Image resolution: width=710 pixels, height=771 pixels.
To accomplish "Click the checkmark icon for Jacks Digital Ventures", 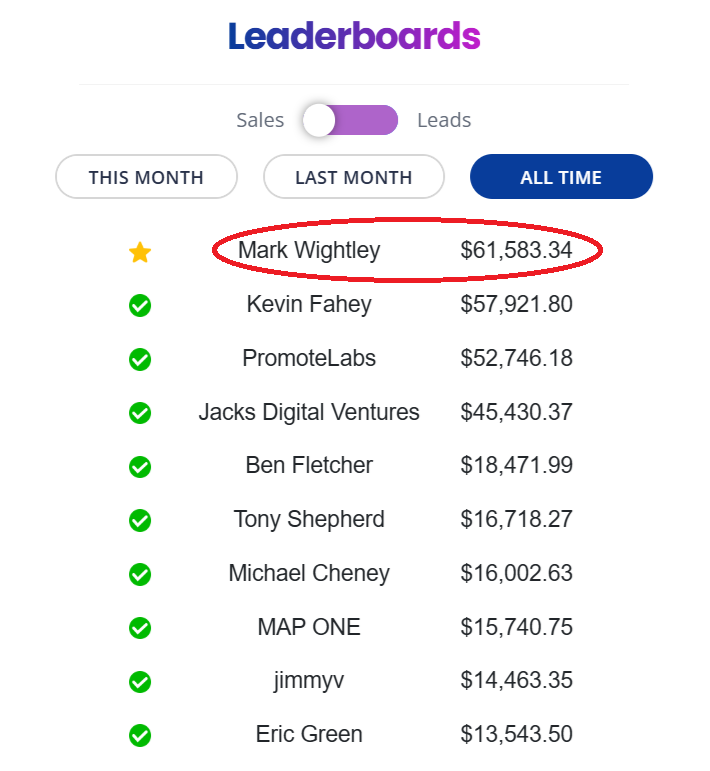I will [140, 413].
